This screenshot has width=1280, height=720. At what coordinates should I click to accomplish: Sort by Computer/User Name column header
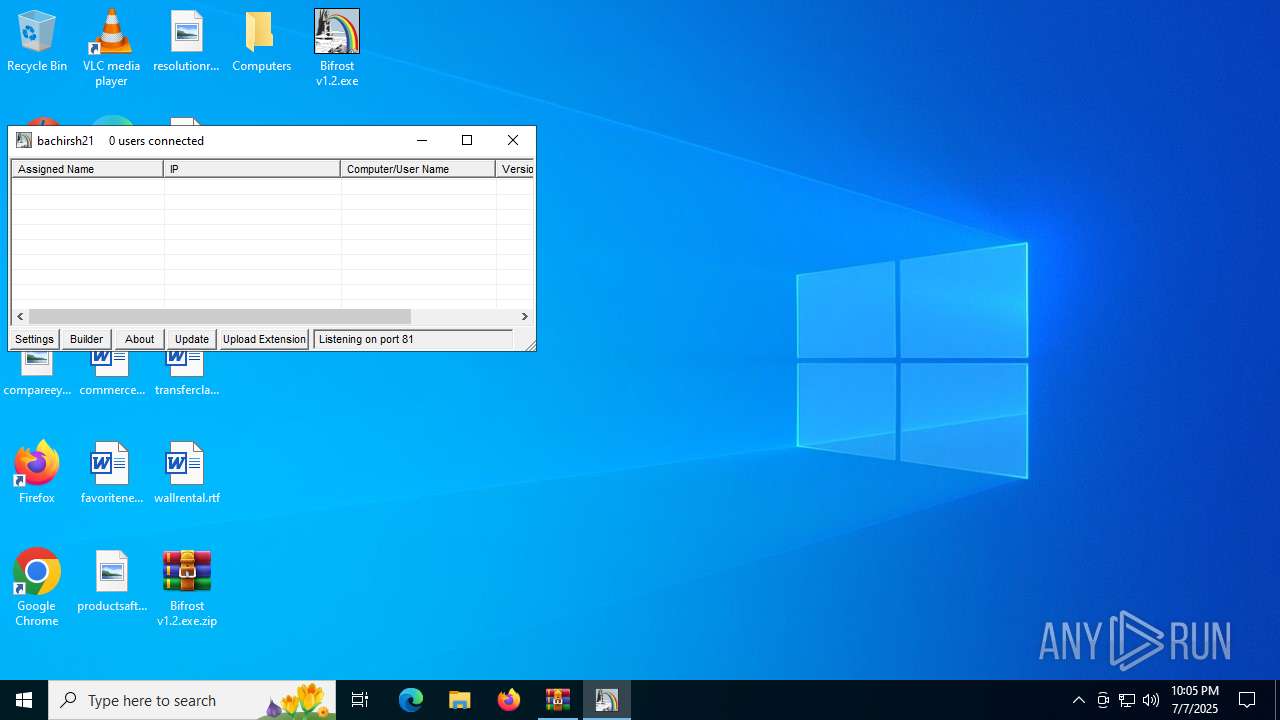coord(418,169)
